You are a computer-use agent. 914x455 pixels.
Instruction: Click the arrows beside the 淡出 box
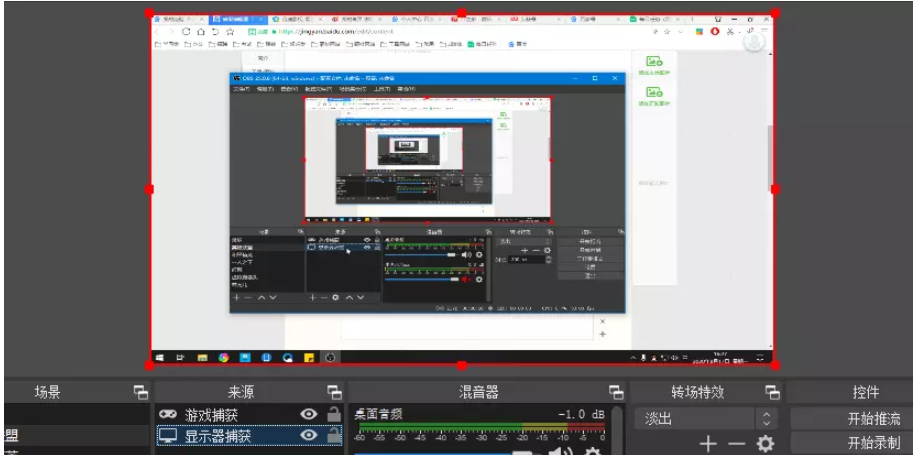click(x=767, y=418)
